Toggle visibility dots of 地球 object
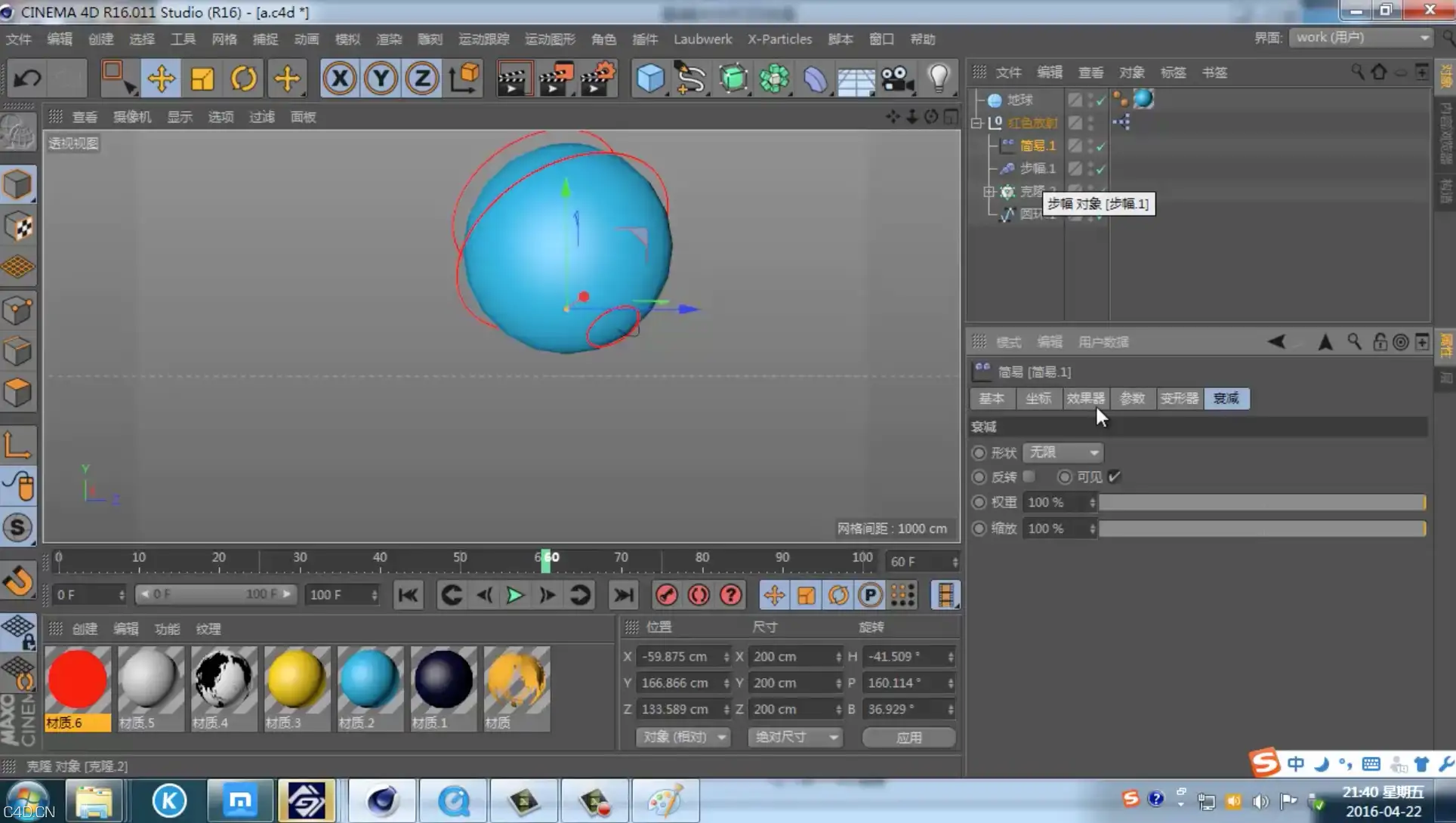Viewport: 1456px width, 823px height. pos(1090,100)
